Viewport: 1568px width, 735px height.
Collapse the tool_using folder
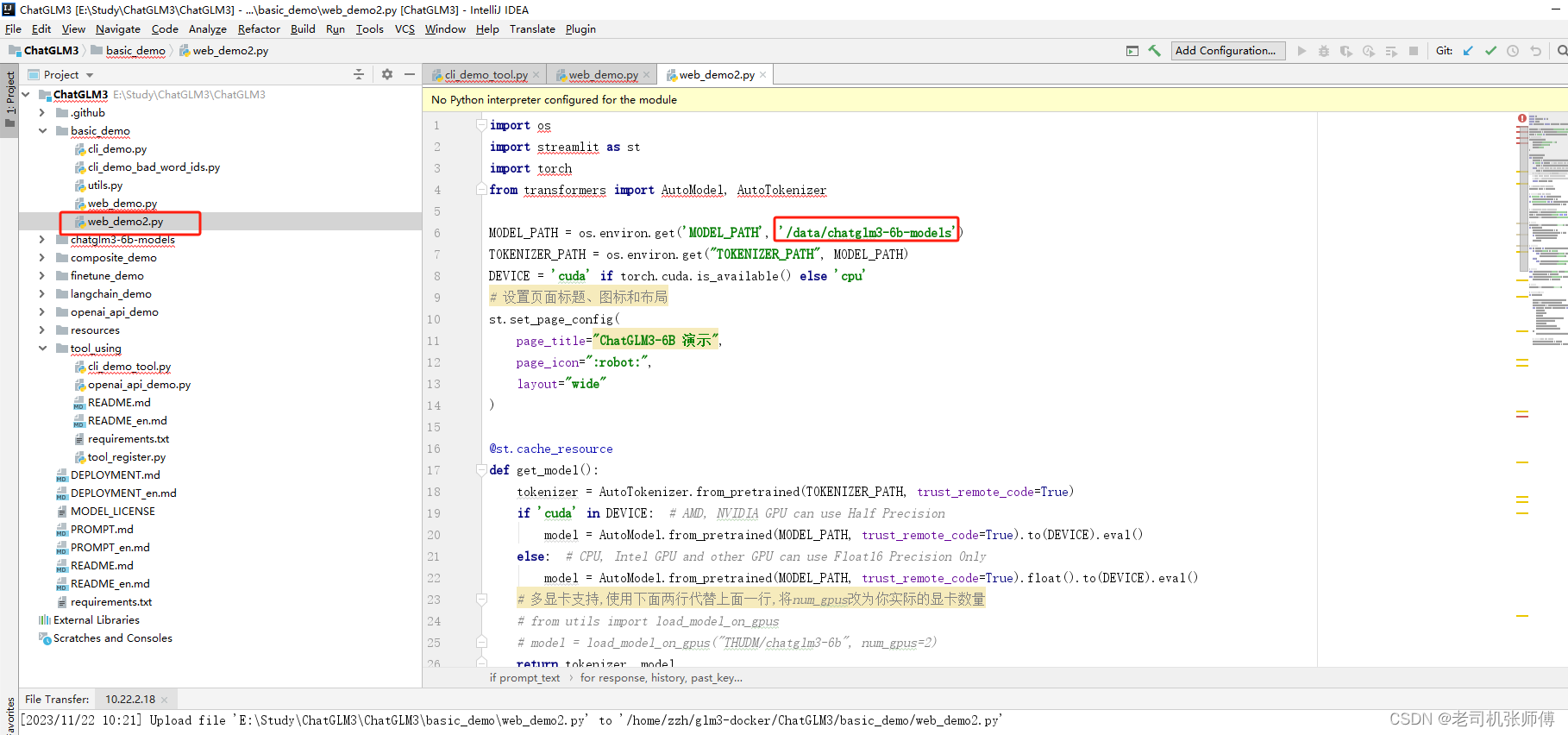[x=42, y=349]
